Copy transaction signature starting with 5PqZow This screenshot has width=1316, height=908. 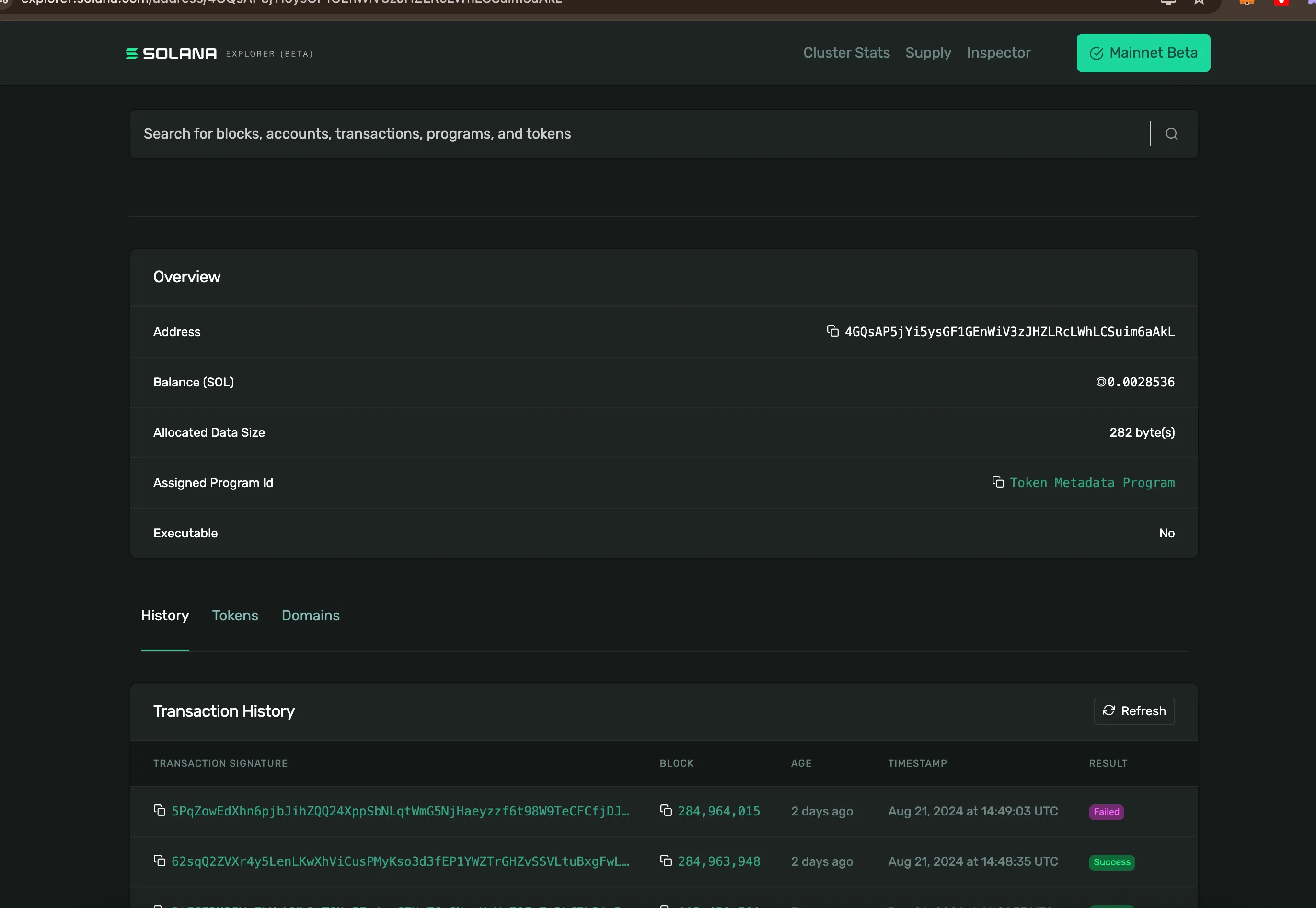pos(159,810)
